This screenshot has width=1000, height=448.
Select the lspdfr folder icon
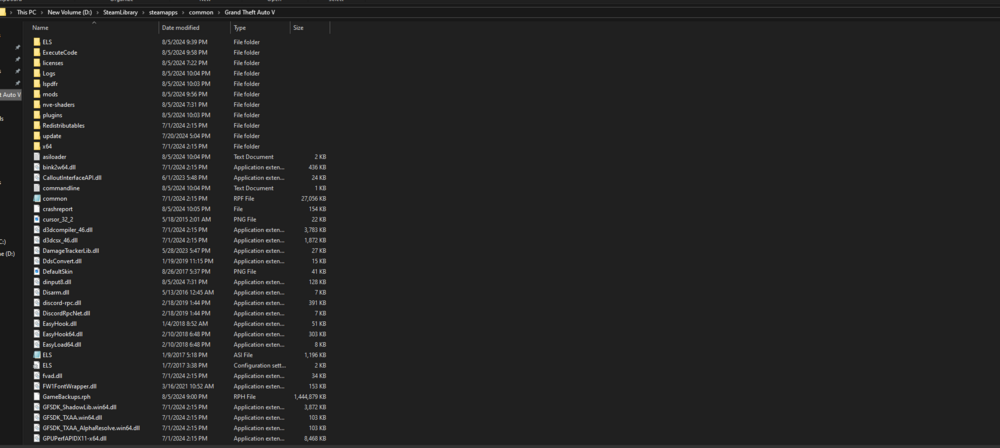(36, 84)
